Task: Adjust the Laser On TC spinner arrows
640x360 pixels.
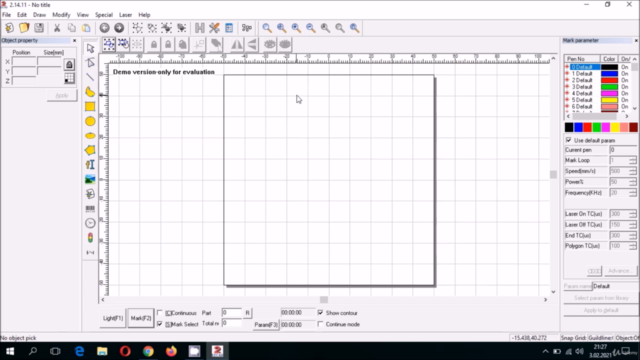Action: point(632,214)
